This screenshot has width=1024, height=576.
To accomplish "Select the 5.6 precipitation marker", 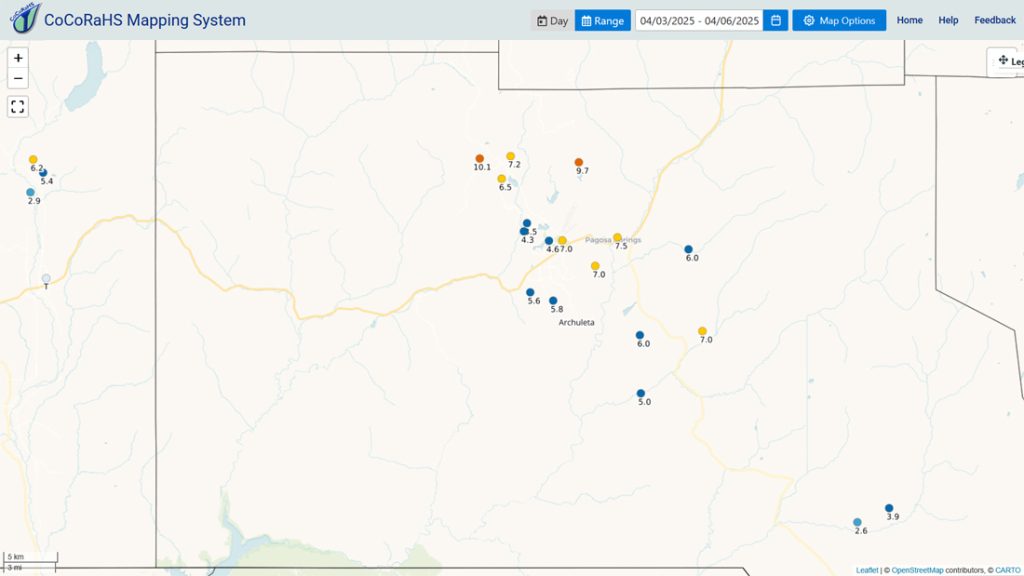I will [x=530, y=293].
